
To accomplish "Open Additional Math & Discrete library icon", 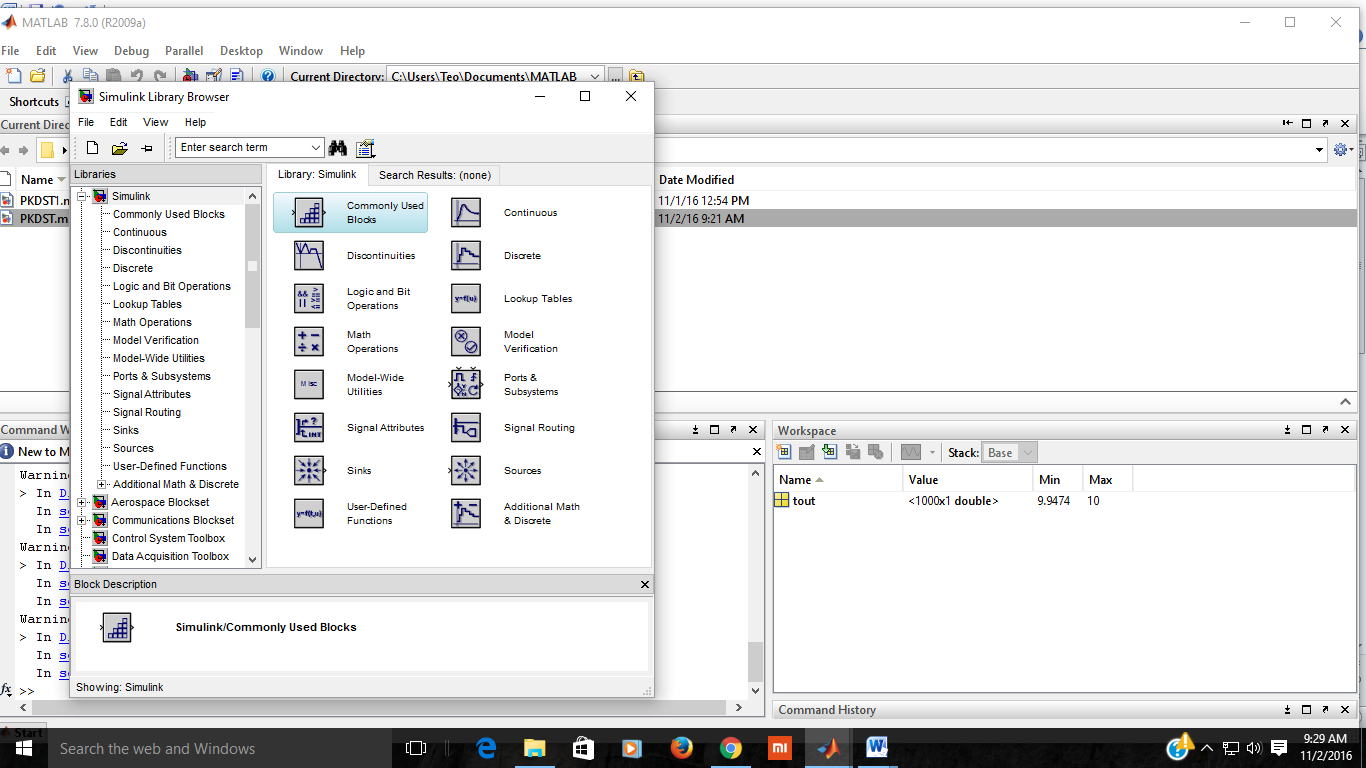I will [466, 514].
